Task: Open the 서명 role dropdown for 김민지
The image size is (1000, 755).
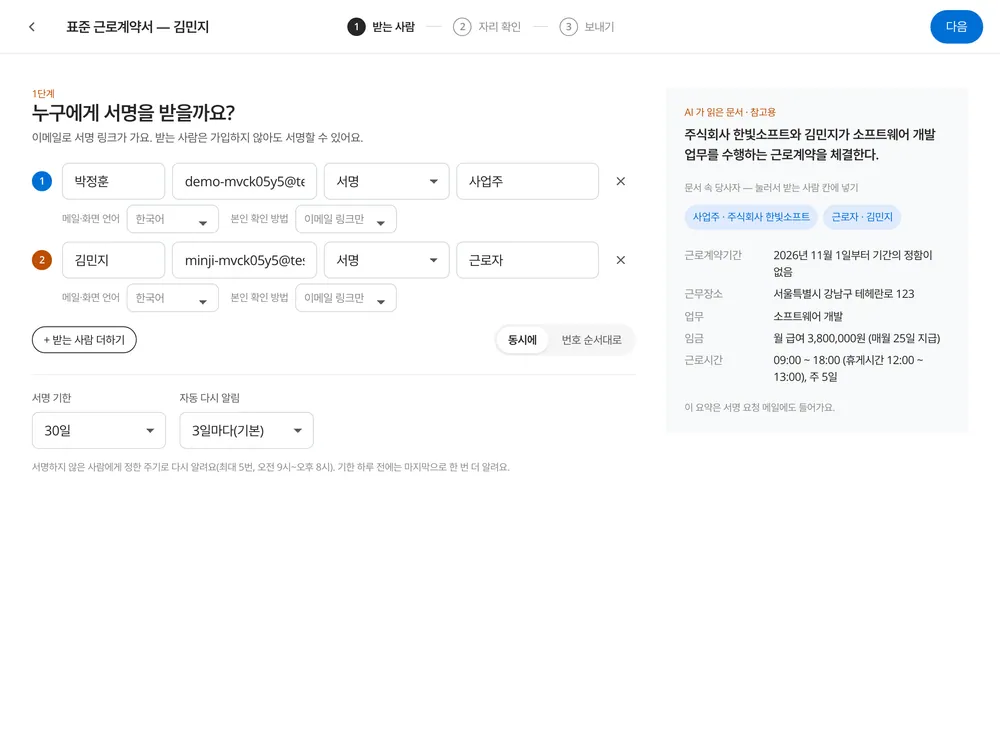Action: 386,260
